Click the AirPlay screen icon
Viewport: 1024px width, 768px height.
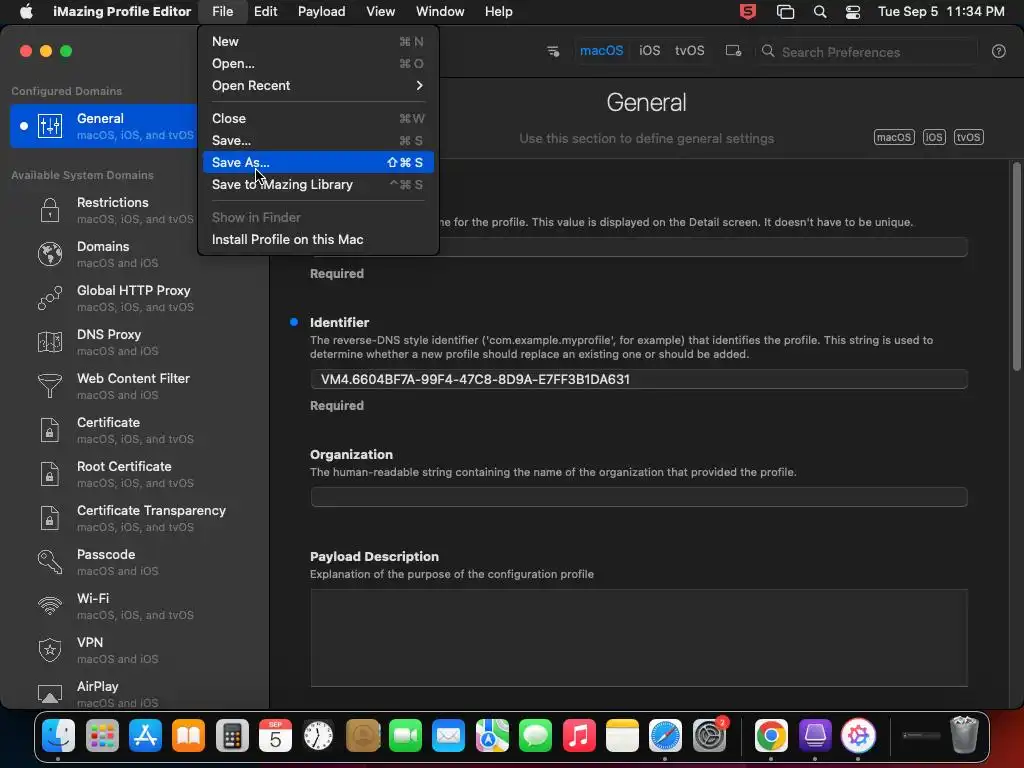[x=50, y=694]
